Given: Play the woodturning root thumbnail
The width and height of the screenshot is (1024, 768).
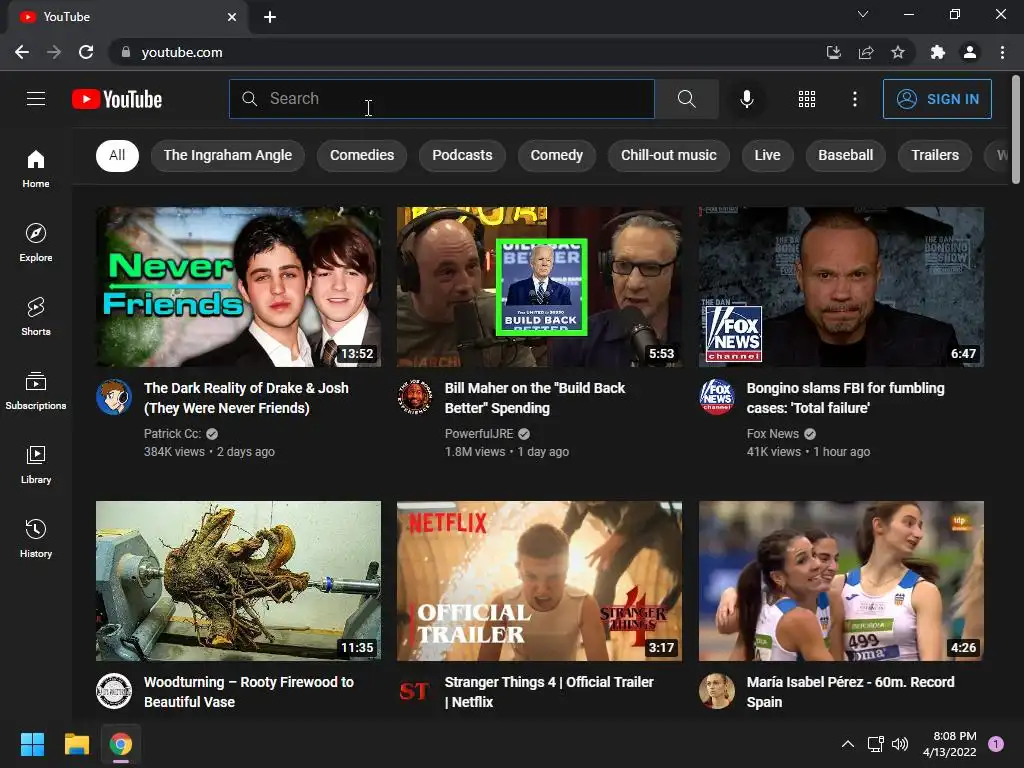Looking at the screenshot, I should [238, 581].
